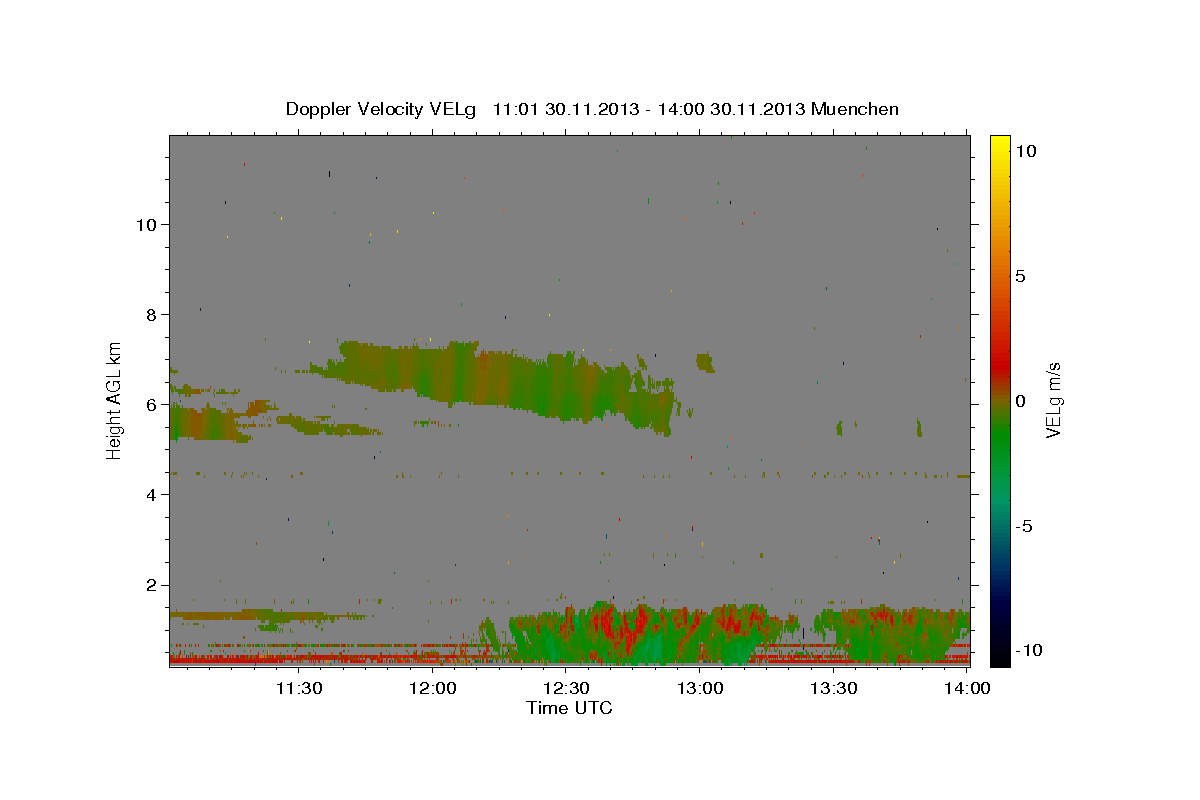1200x800 pixels.
Task: Click the black bottom of the colorbar
Action: [1000, 655]
